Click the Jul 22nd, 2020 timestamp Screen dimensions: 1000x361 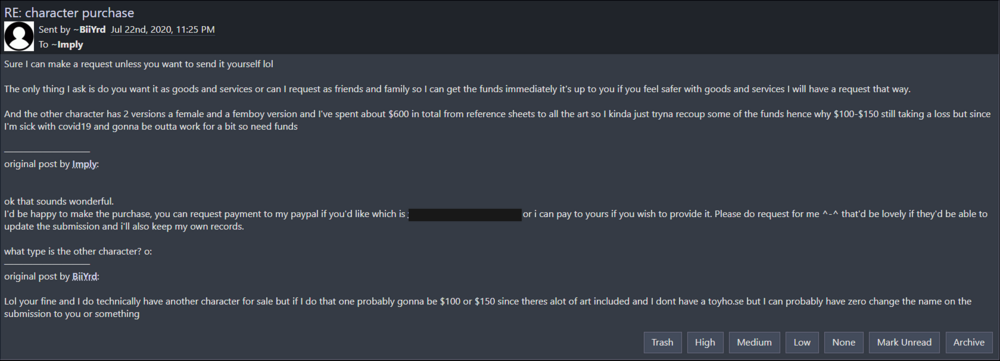coord(163,29)
